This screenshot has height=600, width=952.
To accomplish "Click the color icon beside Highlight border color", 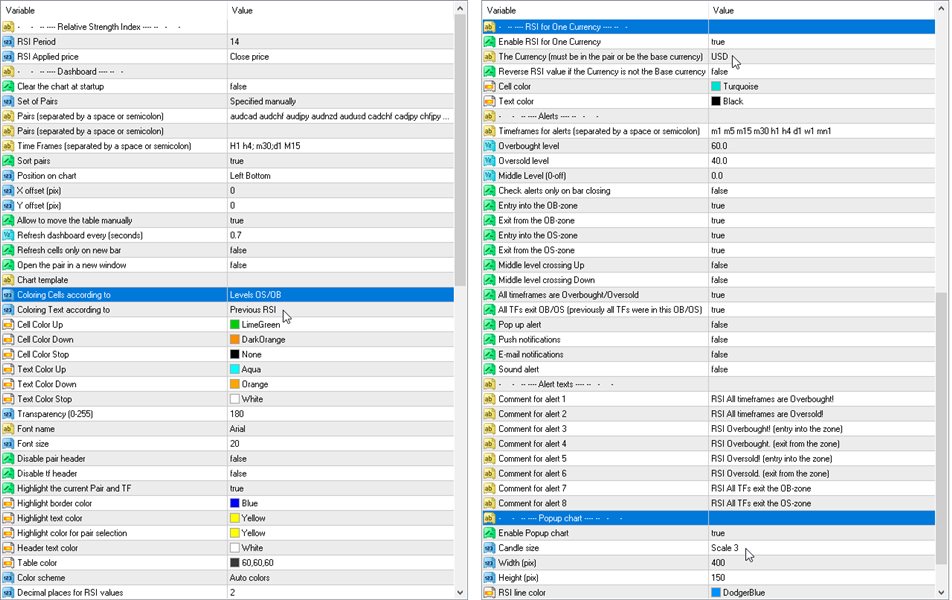I will pos(8,503).
